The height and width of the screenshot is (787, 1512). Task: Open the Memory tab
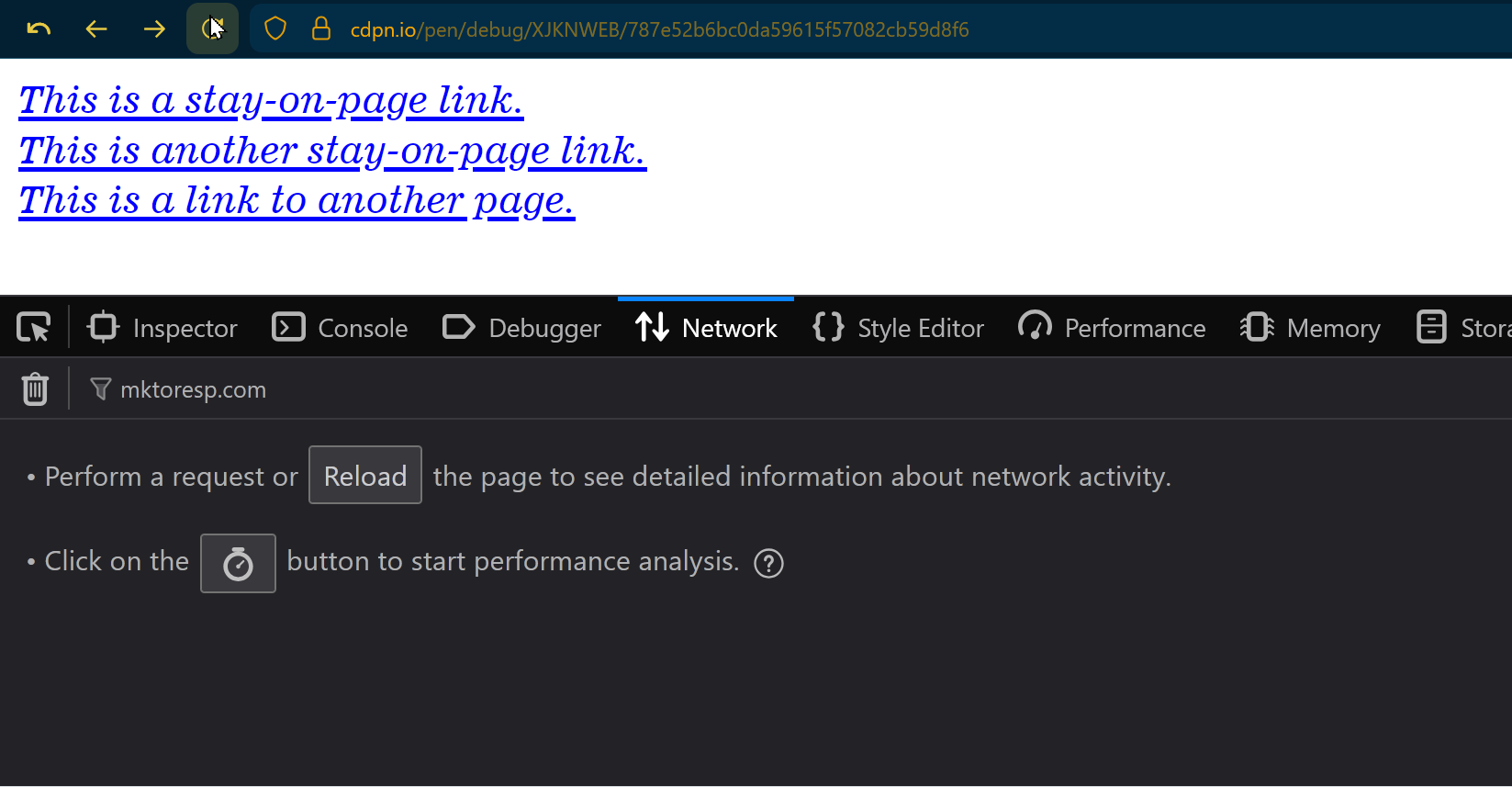1310,328
